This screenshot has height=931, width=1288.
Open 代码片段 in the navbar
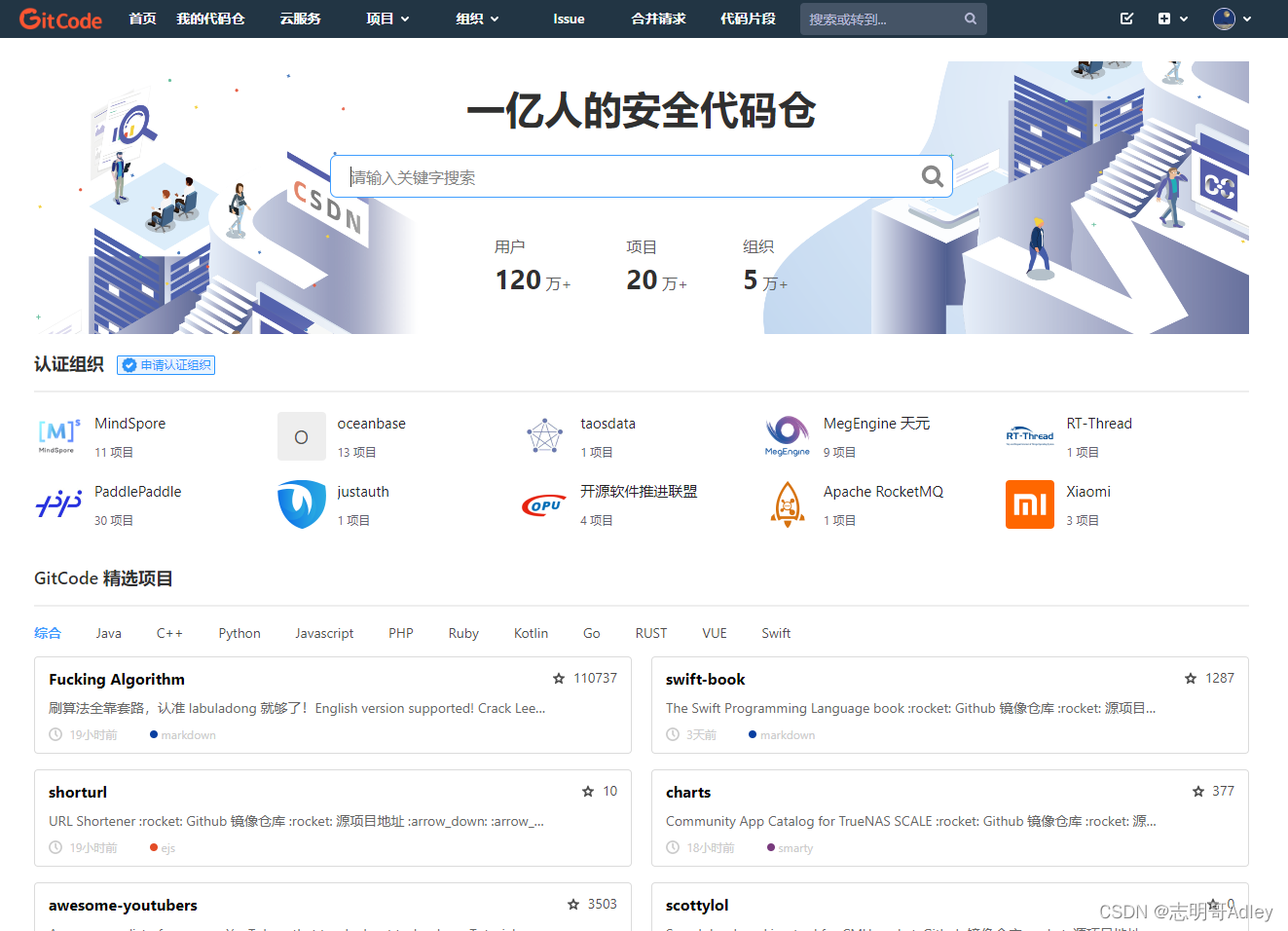(748, 19)
